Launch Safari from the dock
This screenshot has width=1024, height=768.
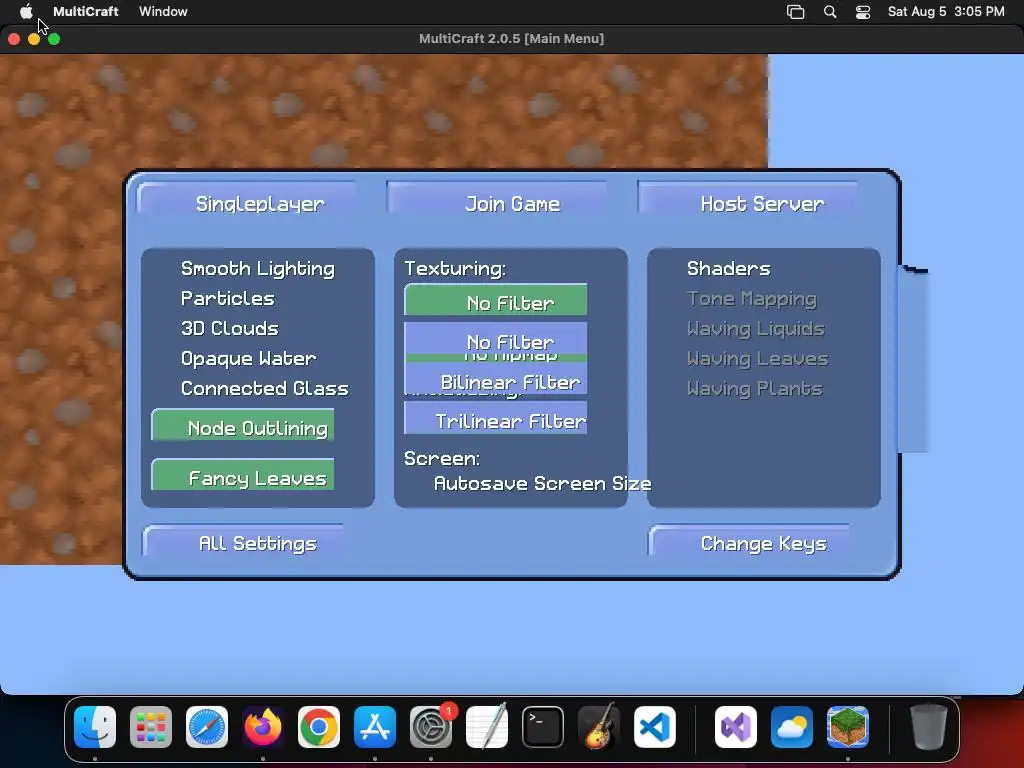click(207, 727)
